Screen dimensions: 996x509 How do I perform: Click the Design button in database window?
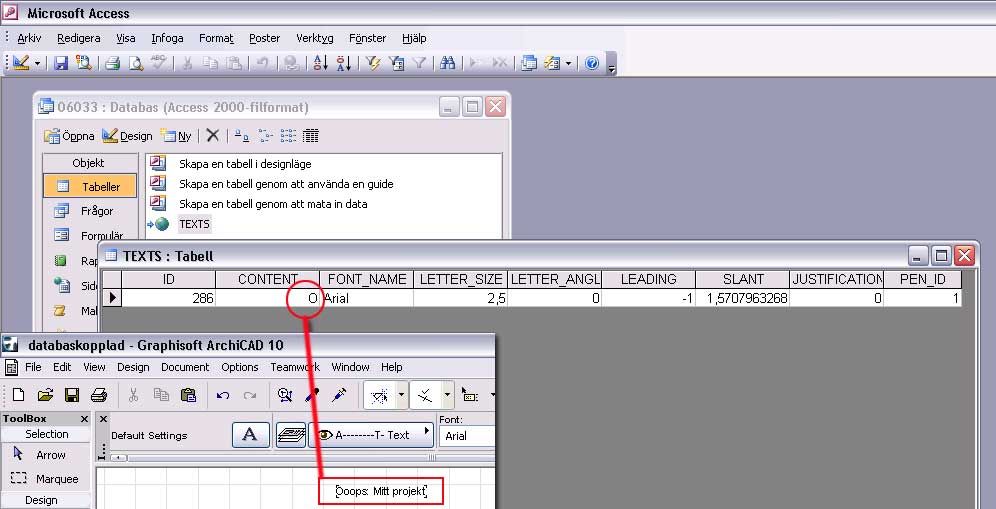tap(127, 135)
